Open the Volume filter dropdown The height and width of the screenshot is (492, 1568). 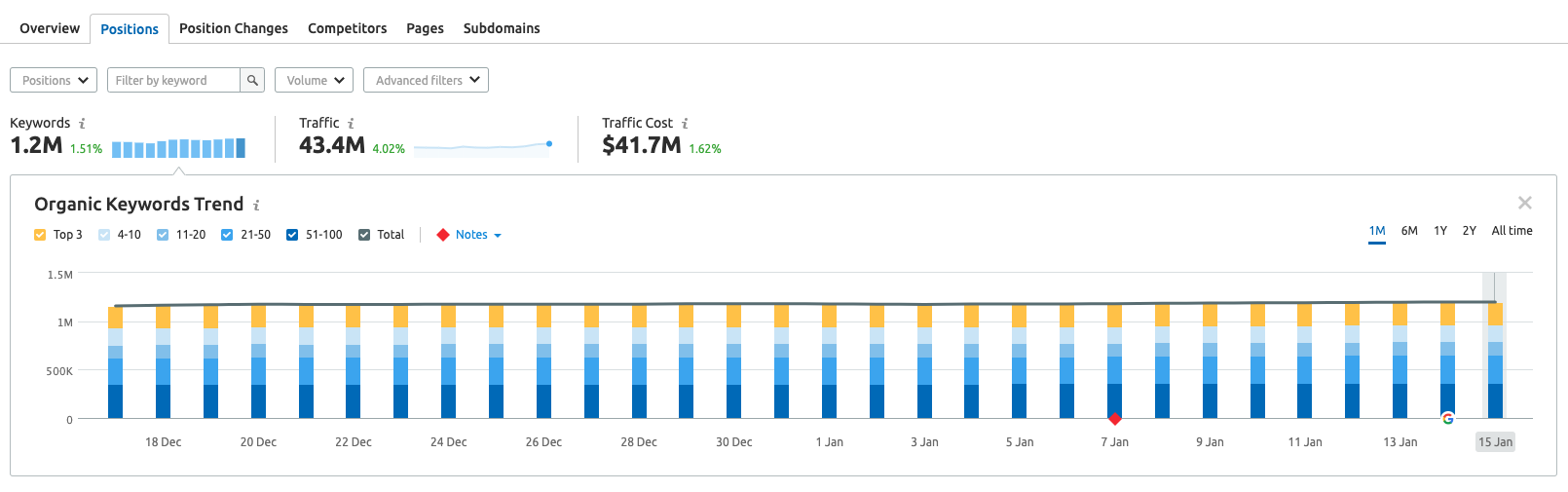[x=314, y=80]
